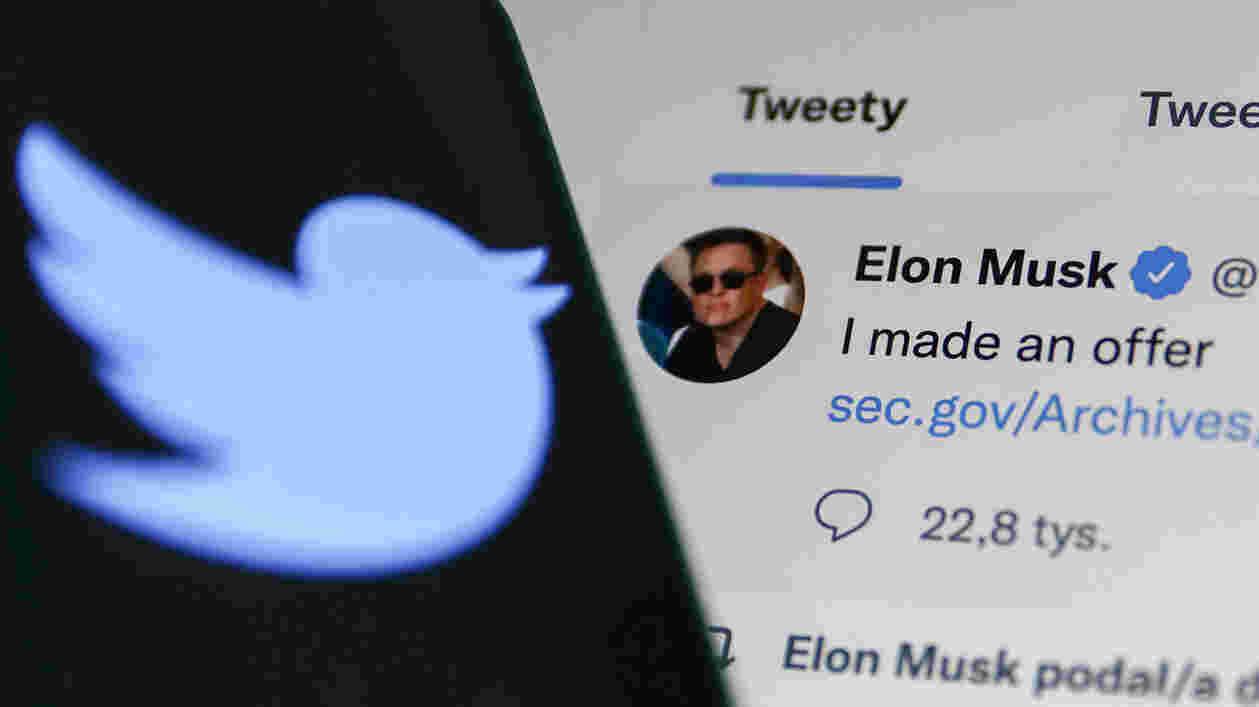Click the word 'Archives' in the blue link

coord(1141,417)
